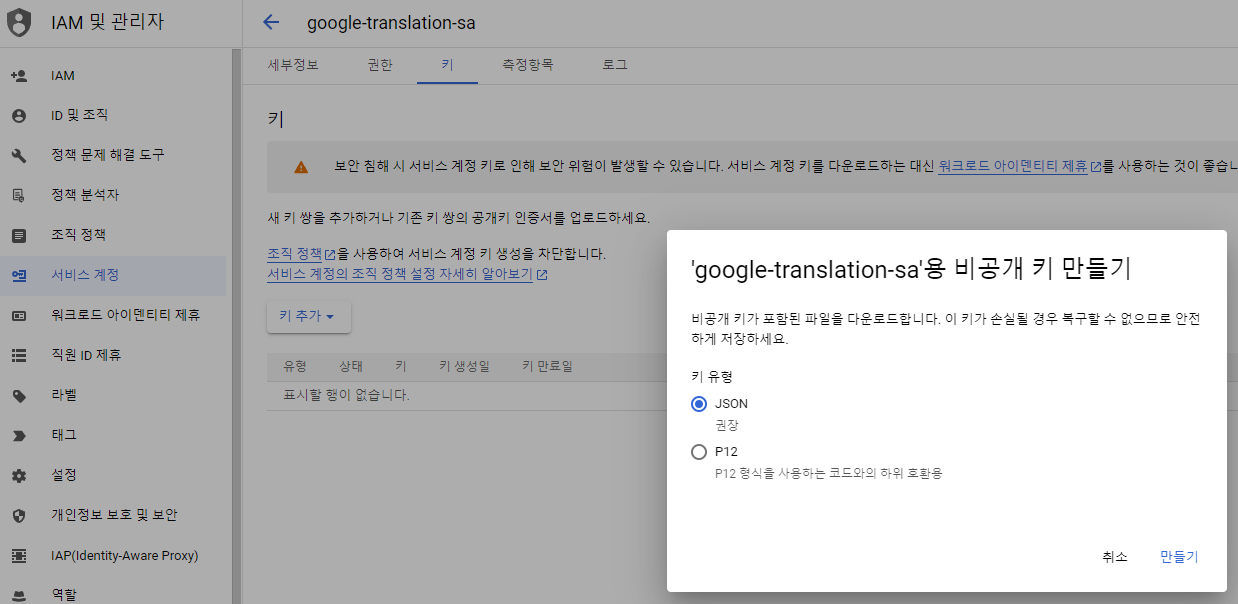Image resolution: width=1238 pixels, height=604 pixels.
Task: Click the 조직 정책 list icon
Action: click(18, 235)
